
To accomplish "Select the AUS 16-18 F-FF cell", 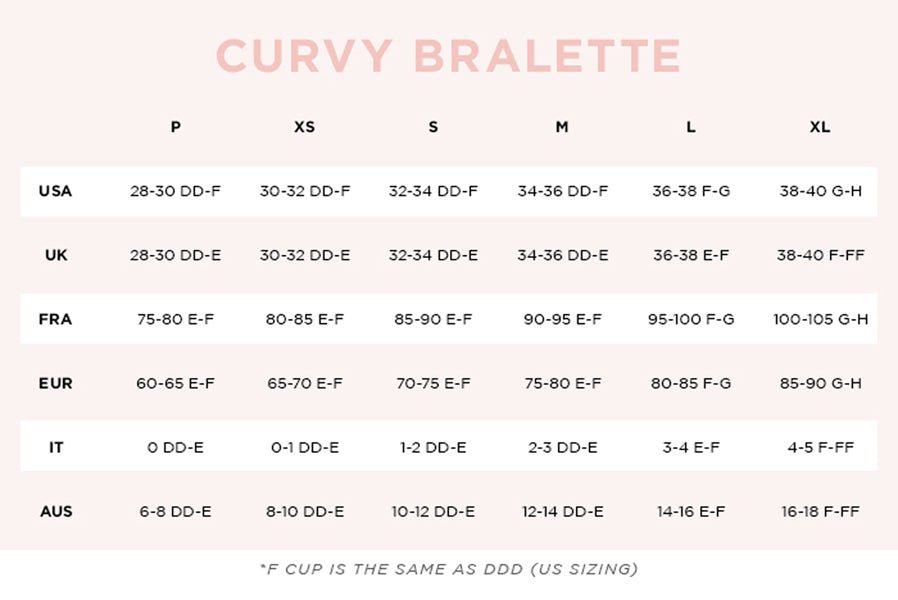I will [820, 511].
